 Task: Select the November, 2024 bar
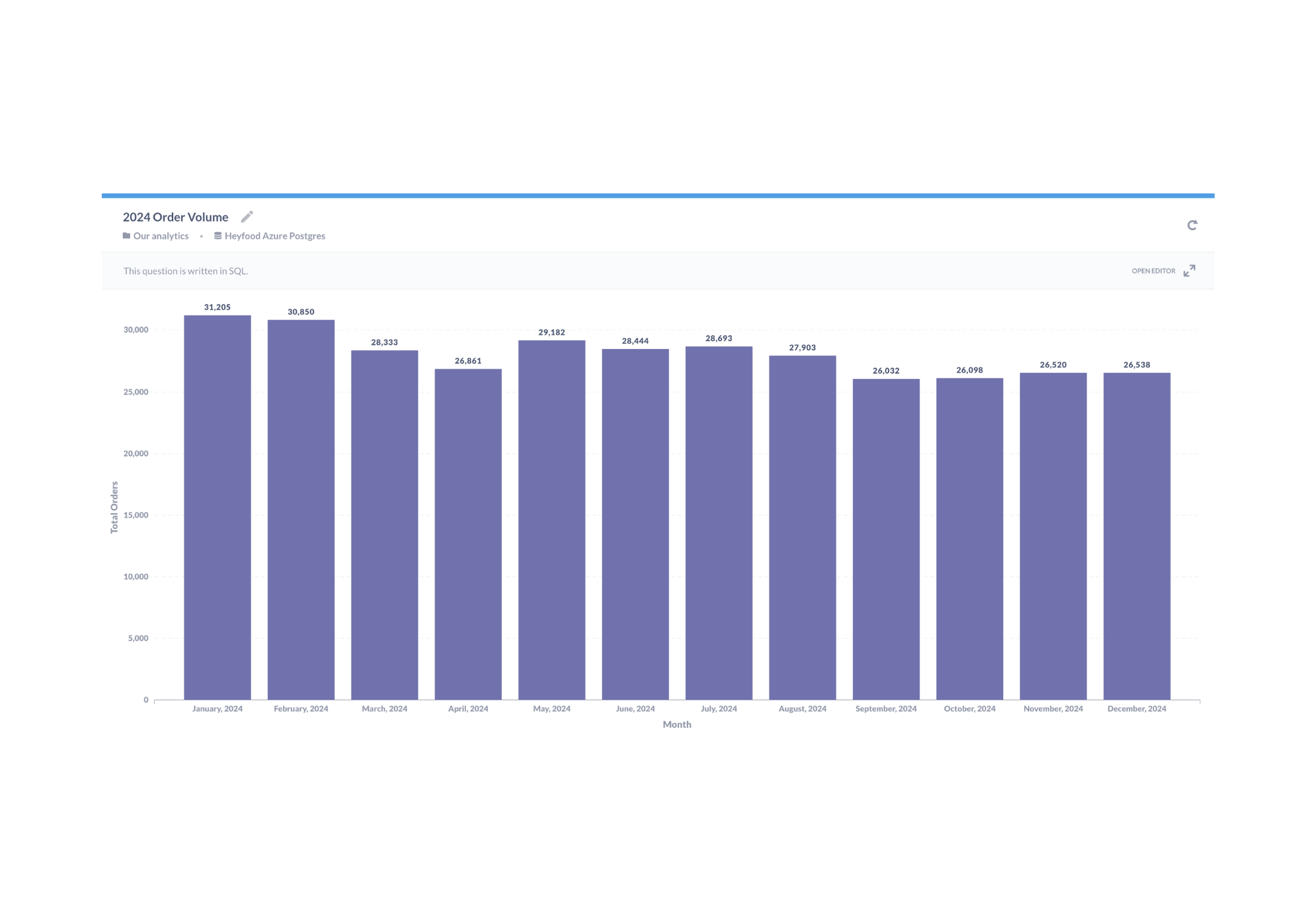click(x=1053, y=536)
